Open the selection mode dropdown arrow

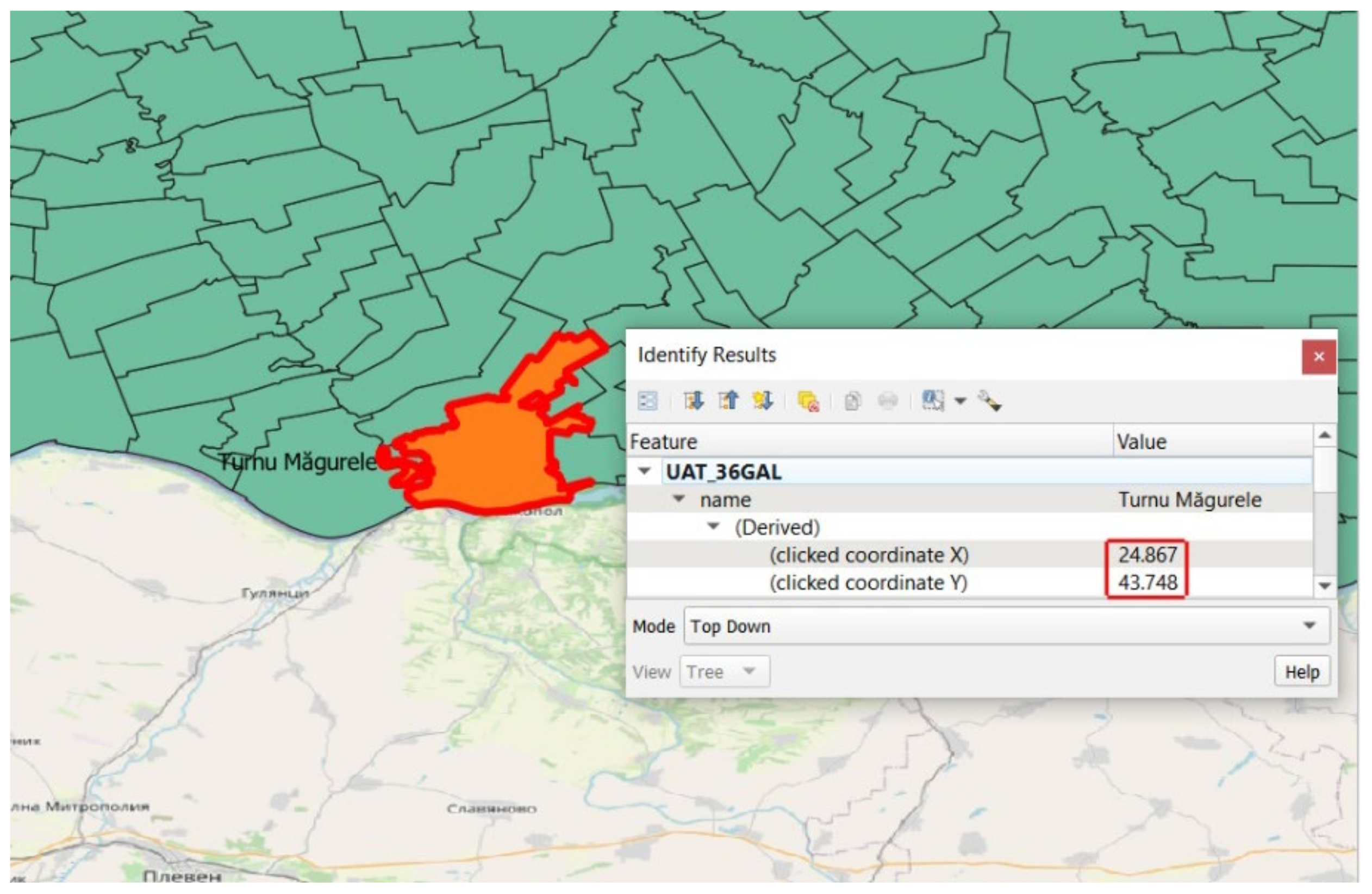[960, 401]
